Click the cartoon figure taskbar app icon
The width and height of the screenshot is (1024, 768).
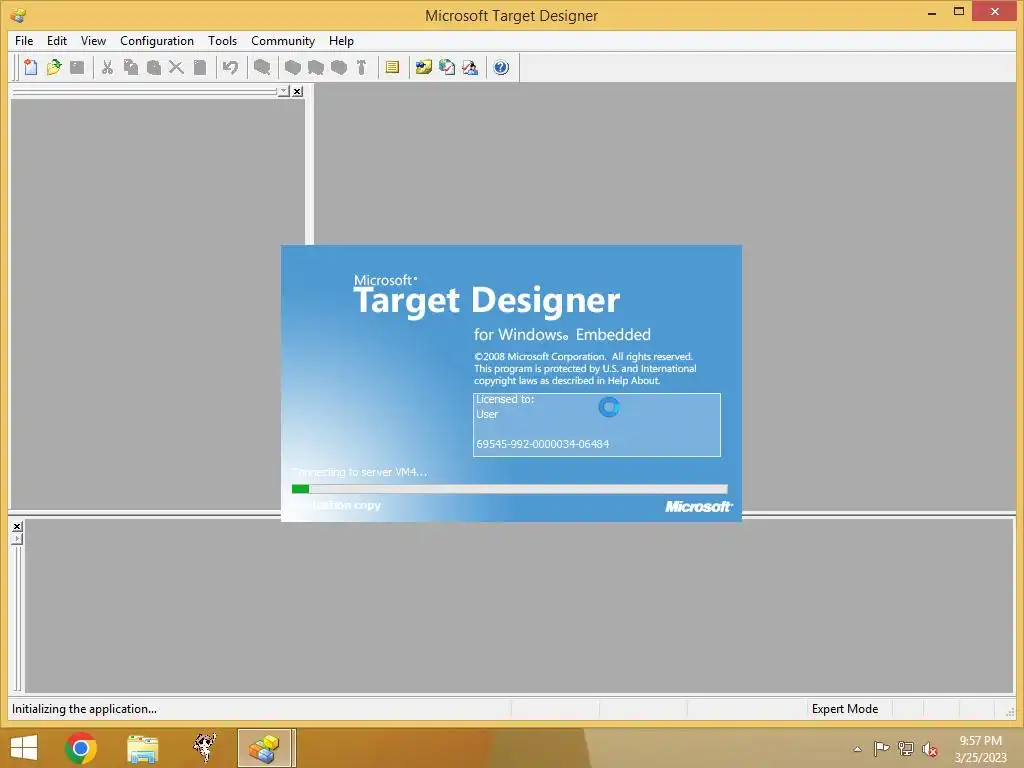point(204,748)
